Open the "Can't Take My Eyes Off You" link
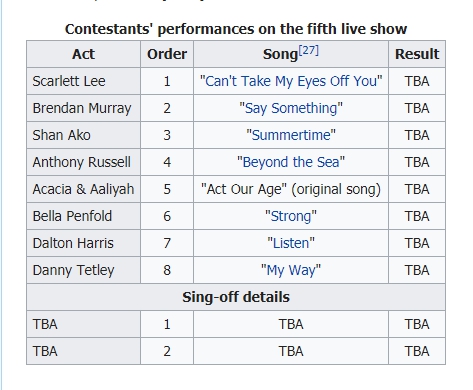This screenshot has height=390, width=473. click(x=291, y=81)
